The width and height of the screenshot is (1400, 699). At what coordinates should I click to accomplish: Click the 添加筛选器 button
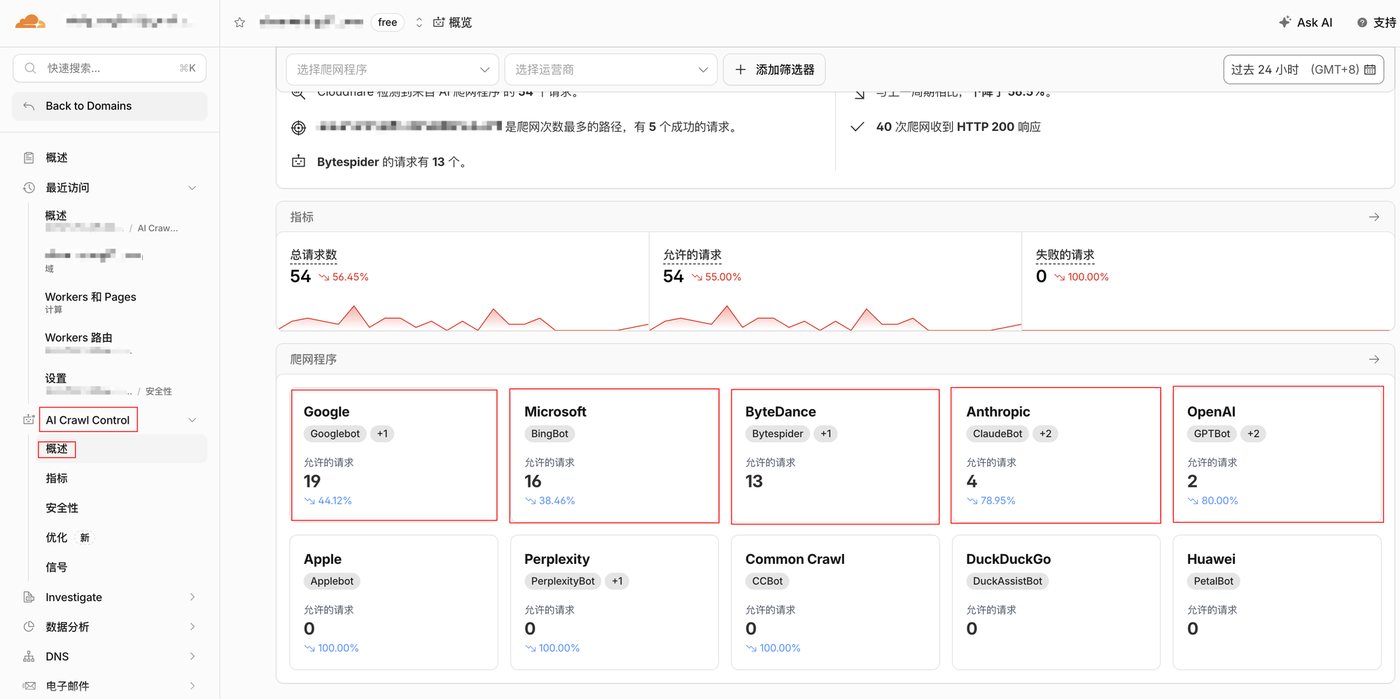[x=774, y=70]
